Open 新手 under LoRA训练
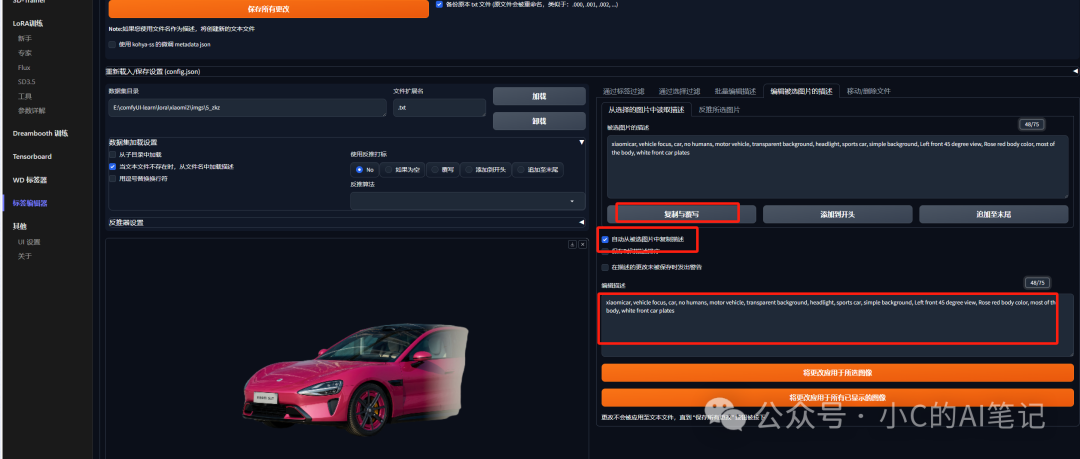This screenshot has height=459, width=1080. coord(25,38)
